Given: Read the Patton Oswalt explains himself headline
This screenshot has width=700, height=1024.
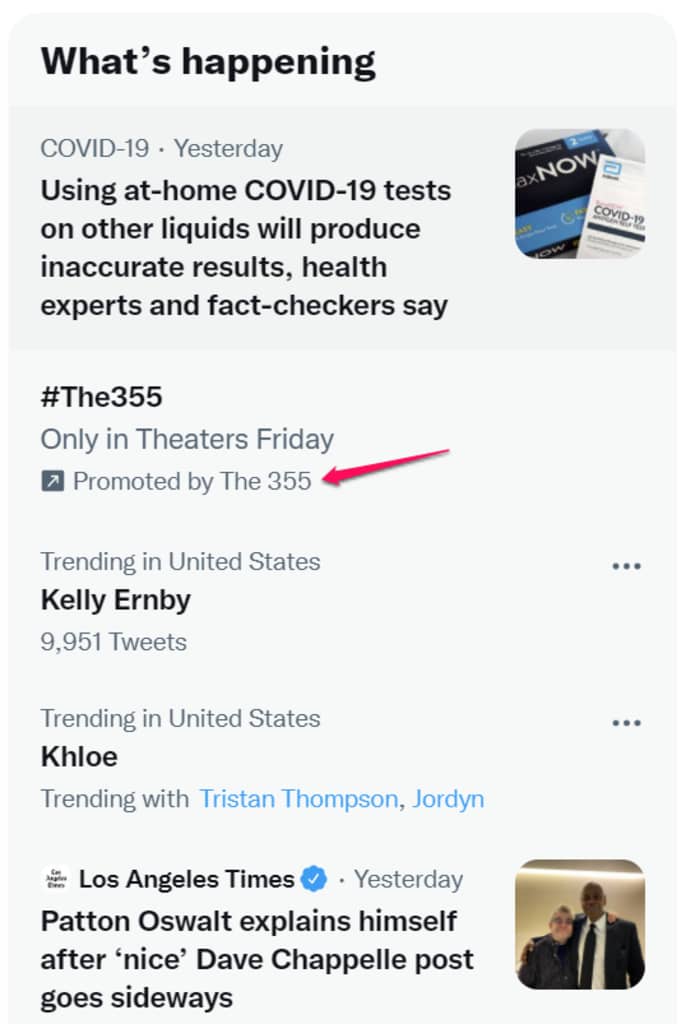Looking at the screenshot, I should 257,958.
